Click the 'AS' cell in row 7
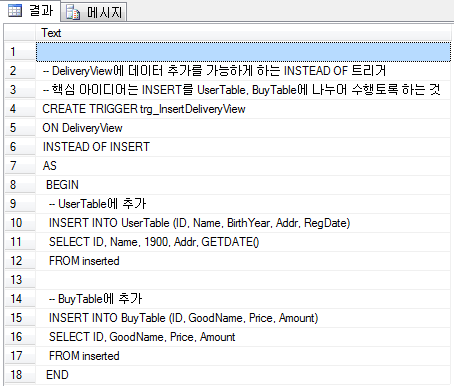Viewport: 454px width, 386px height. coord(243,166)
